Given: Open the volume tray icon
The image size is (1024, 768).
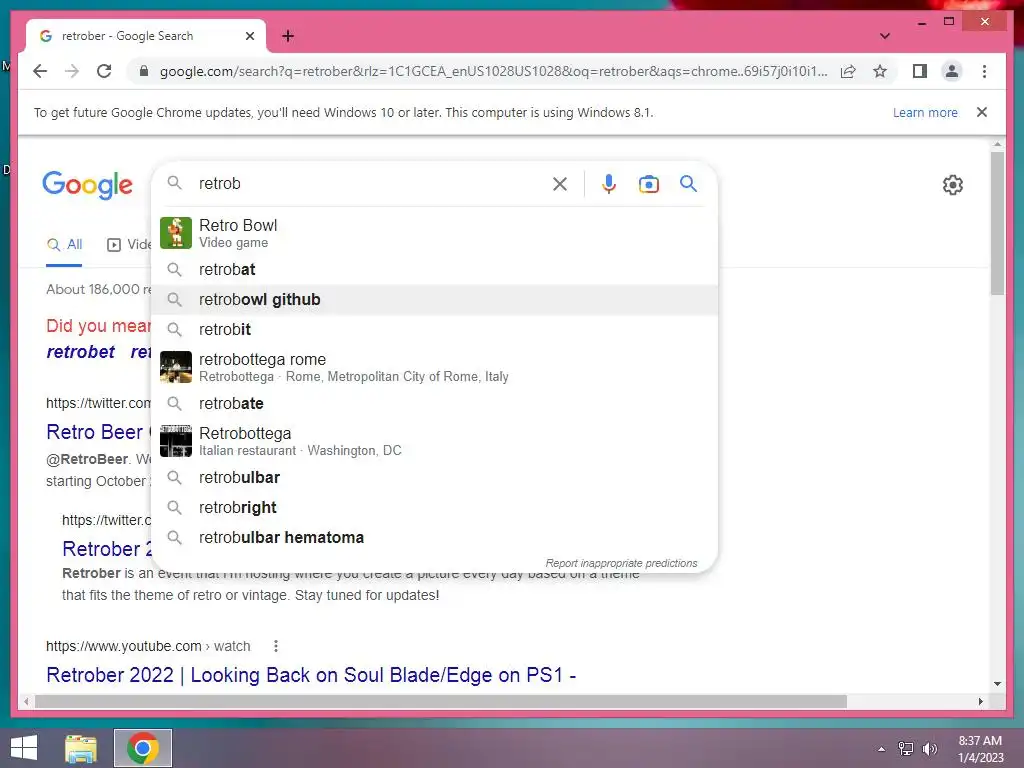Looking at the screenshot, I should pyautogui.click(x=929, y=749).
